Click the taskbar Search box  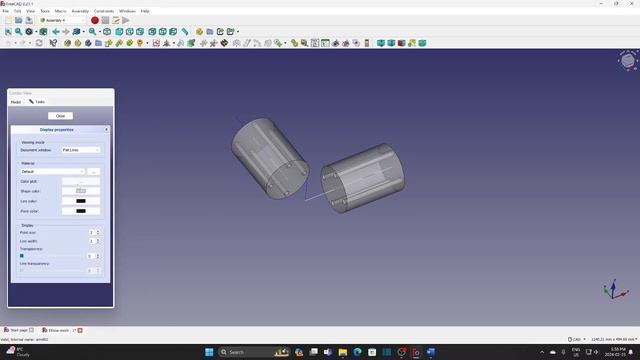tap(253, 352)
